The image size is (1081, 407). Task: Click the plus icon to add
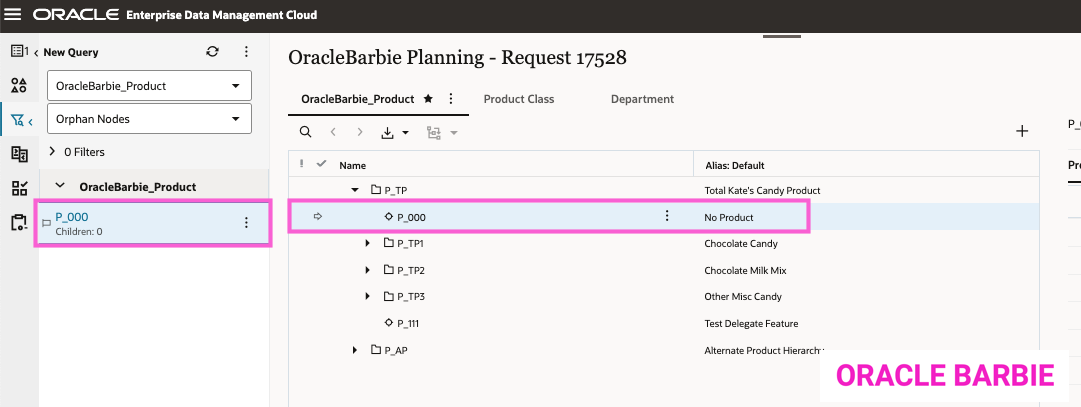click(x=1022, y=131)
